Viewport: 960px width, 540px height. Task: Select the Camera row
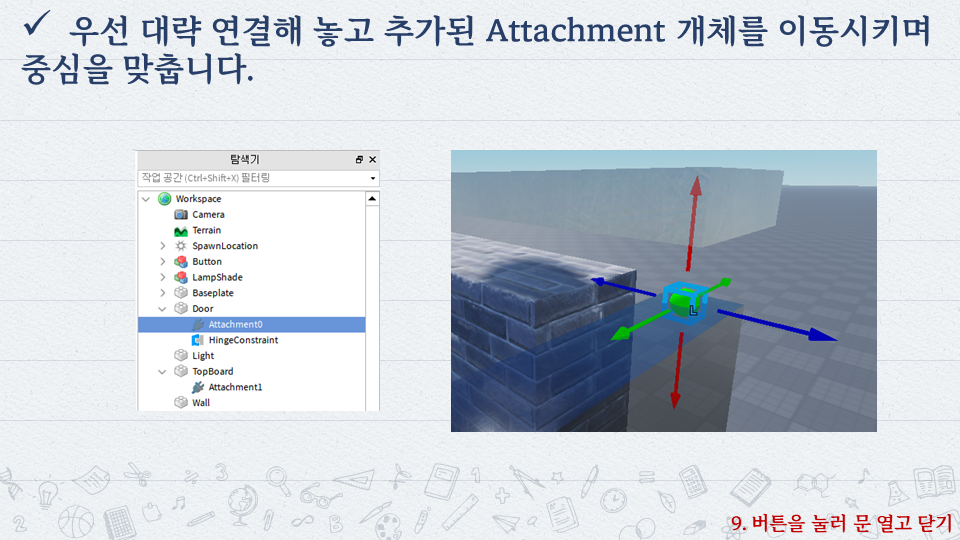point(252,214)
